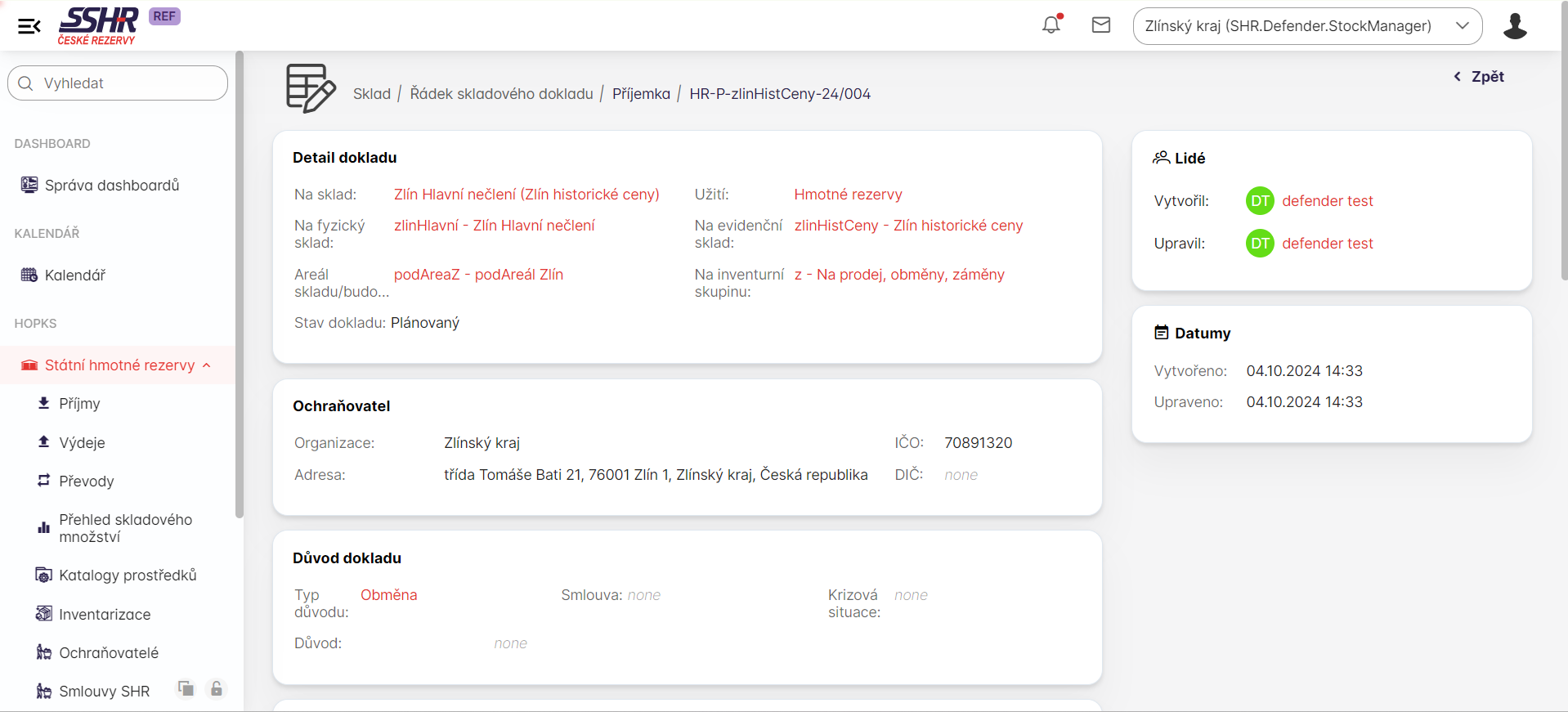Click the document edit icon in breadcrumb
Screen dimensions: 1568x712
tap(311, 88)
